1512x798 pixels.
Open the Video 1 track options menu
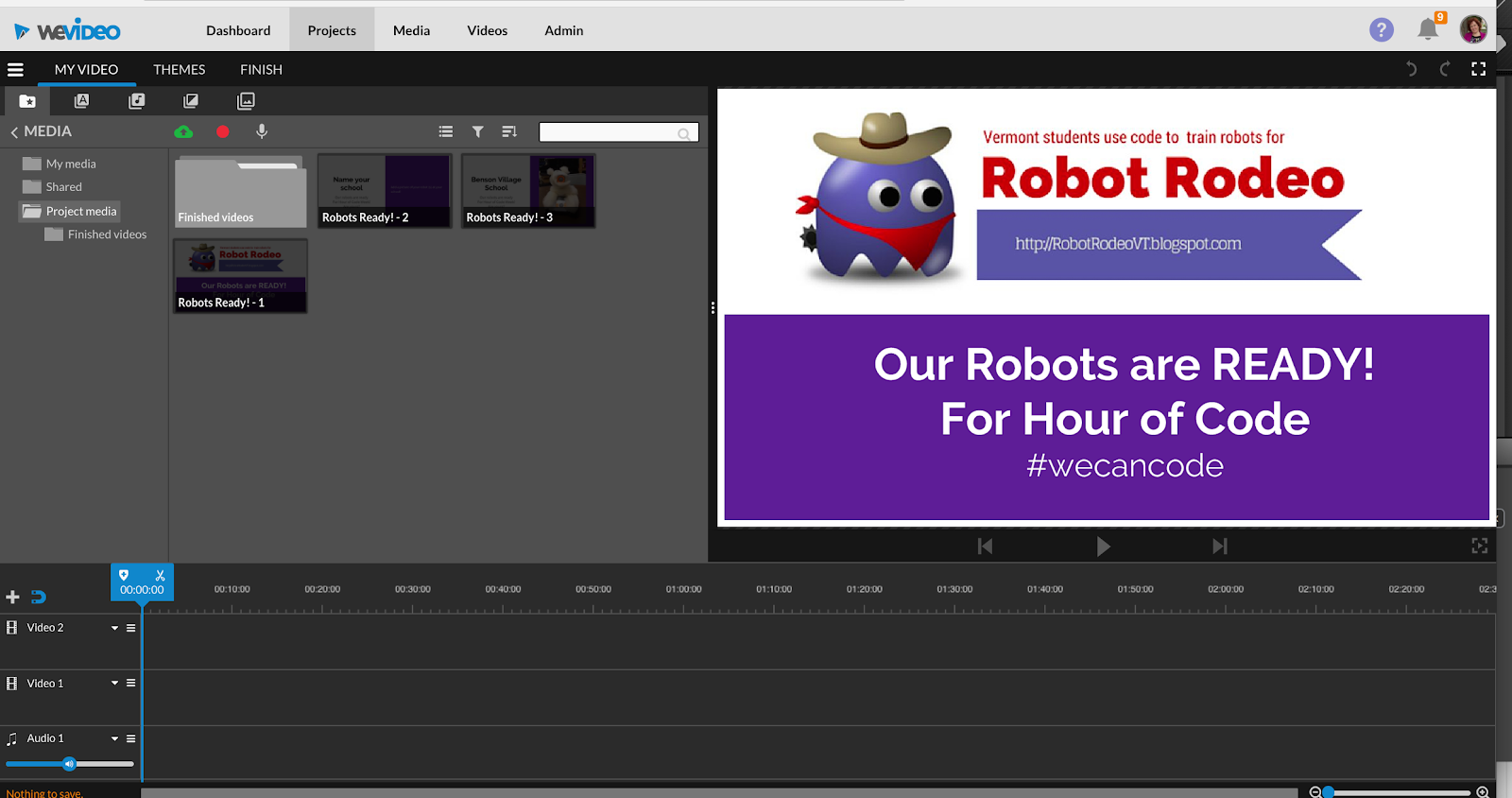pos(131,683)
